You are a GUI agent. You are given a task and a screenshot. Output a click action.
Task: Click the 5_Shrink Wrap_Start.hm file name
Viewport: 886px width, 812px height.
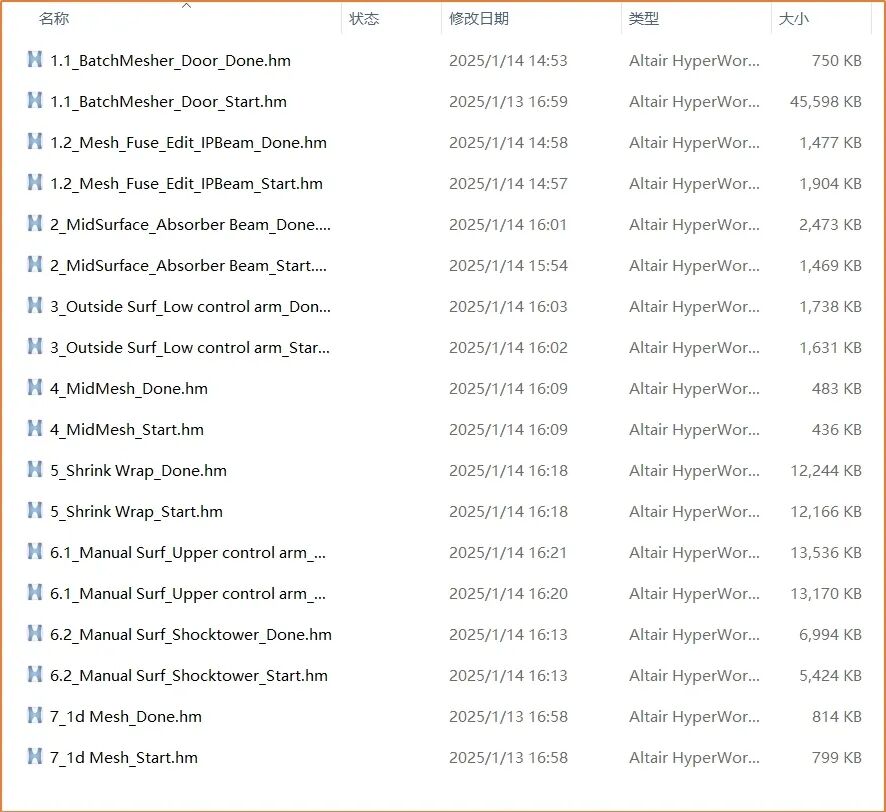[136, 511]
